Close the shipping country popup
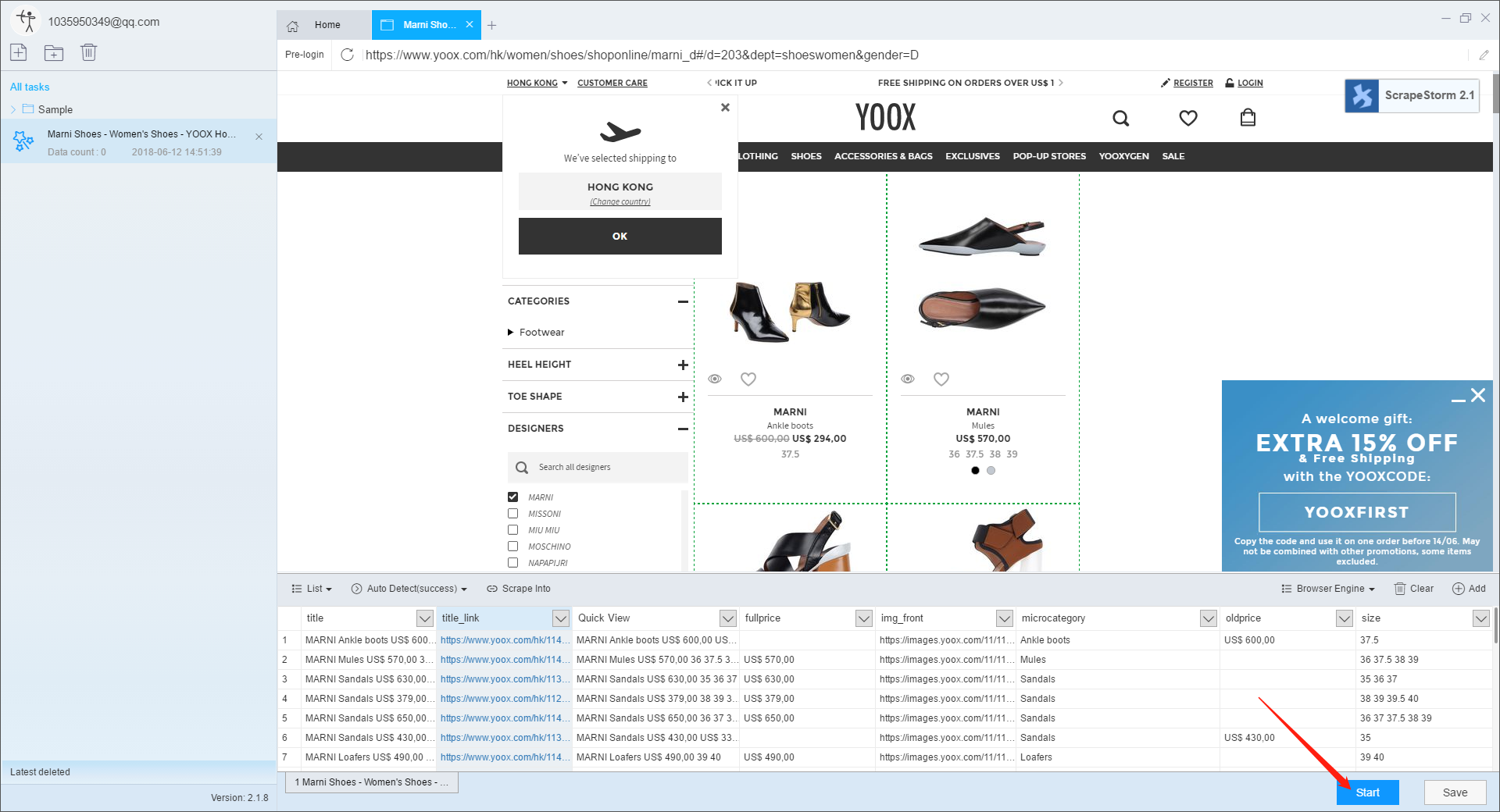This screenshot has width=1500, height=812. [x=725, y=108]
